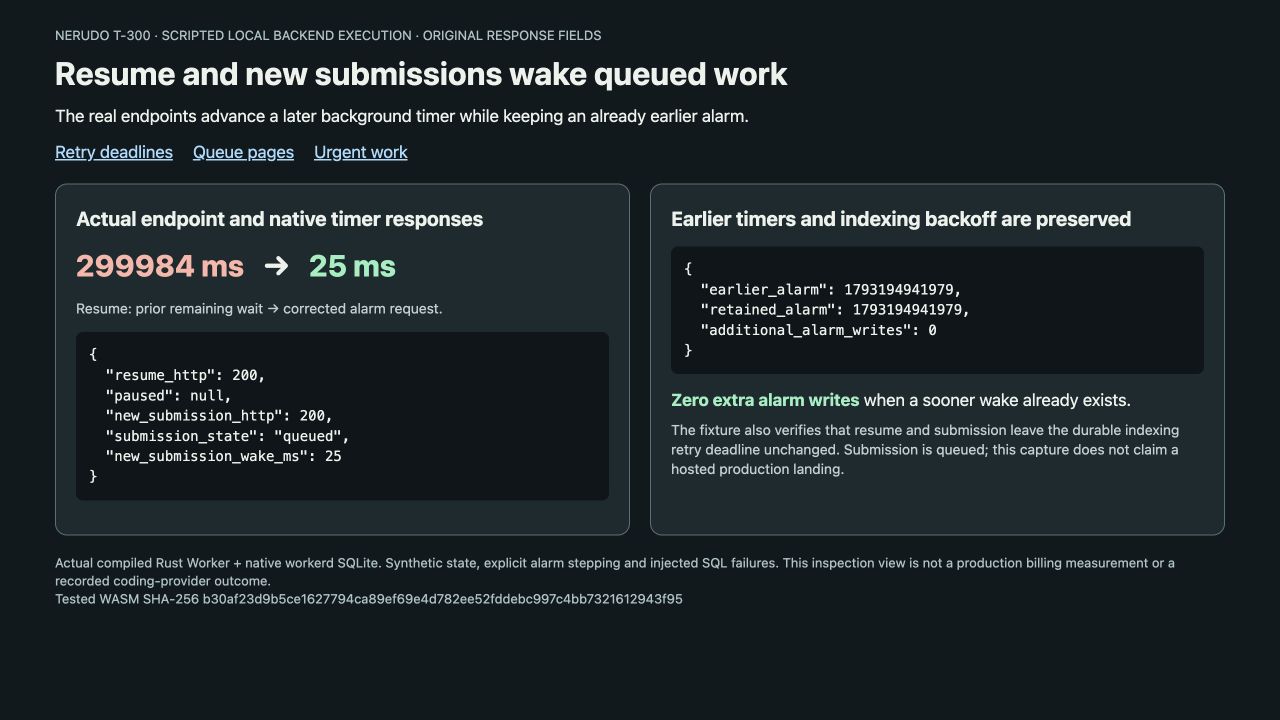The width and height of the screenshot is (1280, 720).
Task: Click the "new_submission_http": 200 line
Action: tap(219, 415)
